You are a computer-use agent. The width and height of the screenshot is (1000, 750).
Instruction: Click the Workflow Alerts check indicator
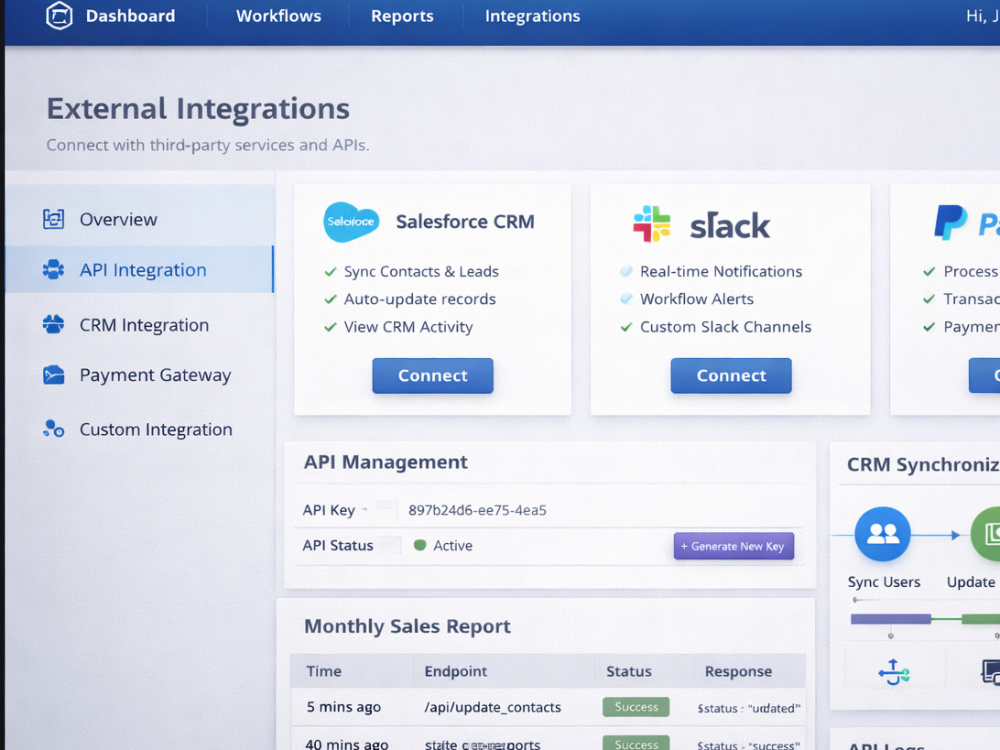pyautogui.click(x=626, y=299)
